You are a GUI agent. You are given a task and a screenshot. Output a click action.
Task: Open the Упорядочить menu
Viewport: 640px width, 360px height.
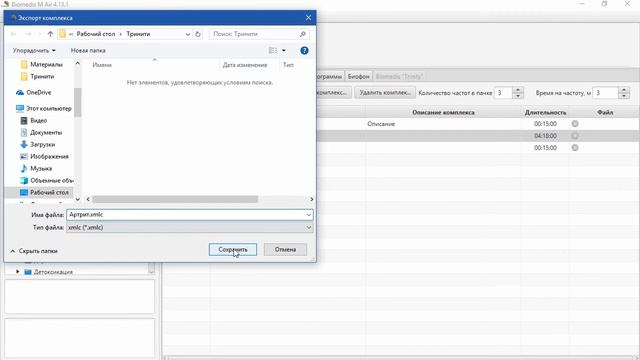34,51
